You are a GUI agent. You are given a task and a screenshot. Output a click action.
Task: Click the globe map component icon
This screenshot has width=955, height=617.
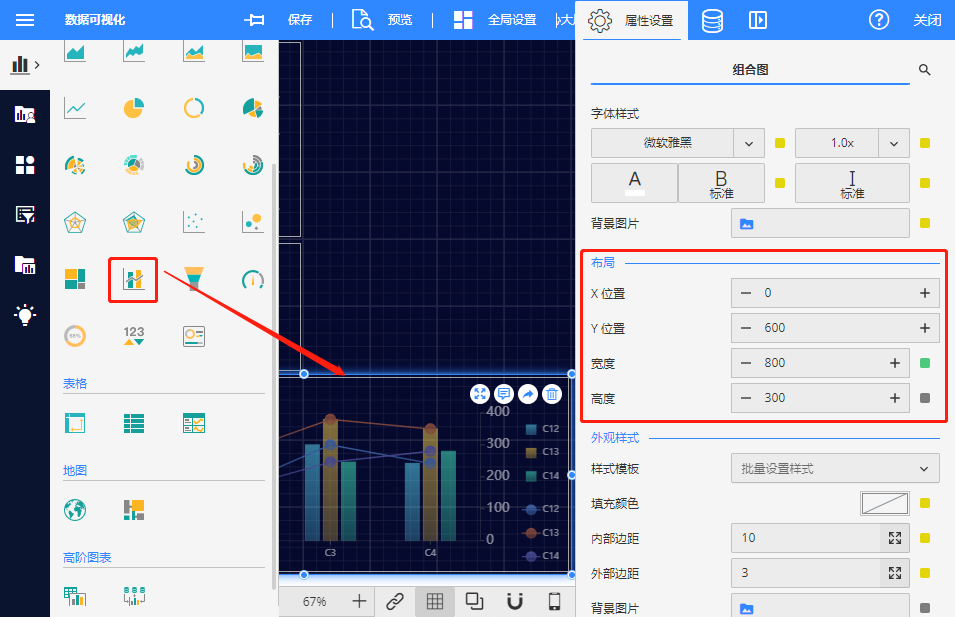(x=75, y=509)
